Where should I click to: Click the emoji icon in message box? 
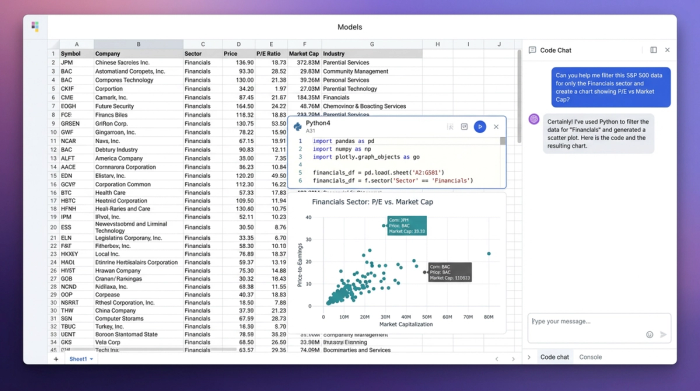(650, 334)
